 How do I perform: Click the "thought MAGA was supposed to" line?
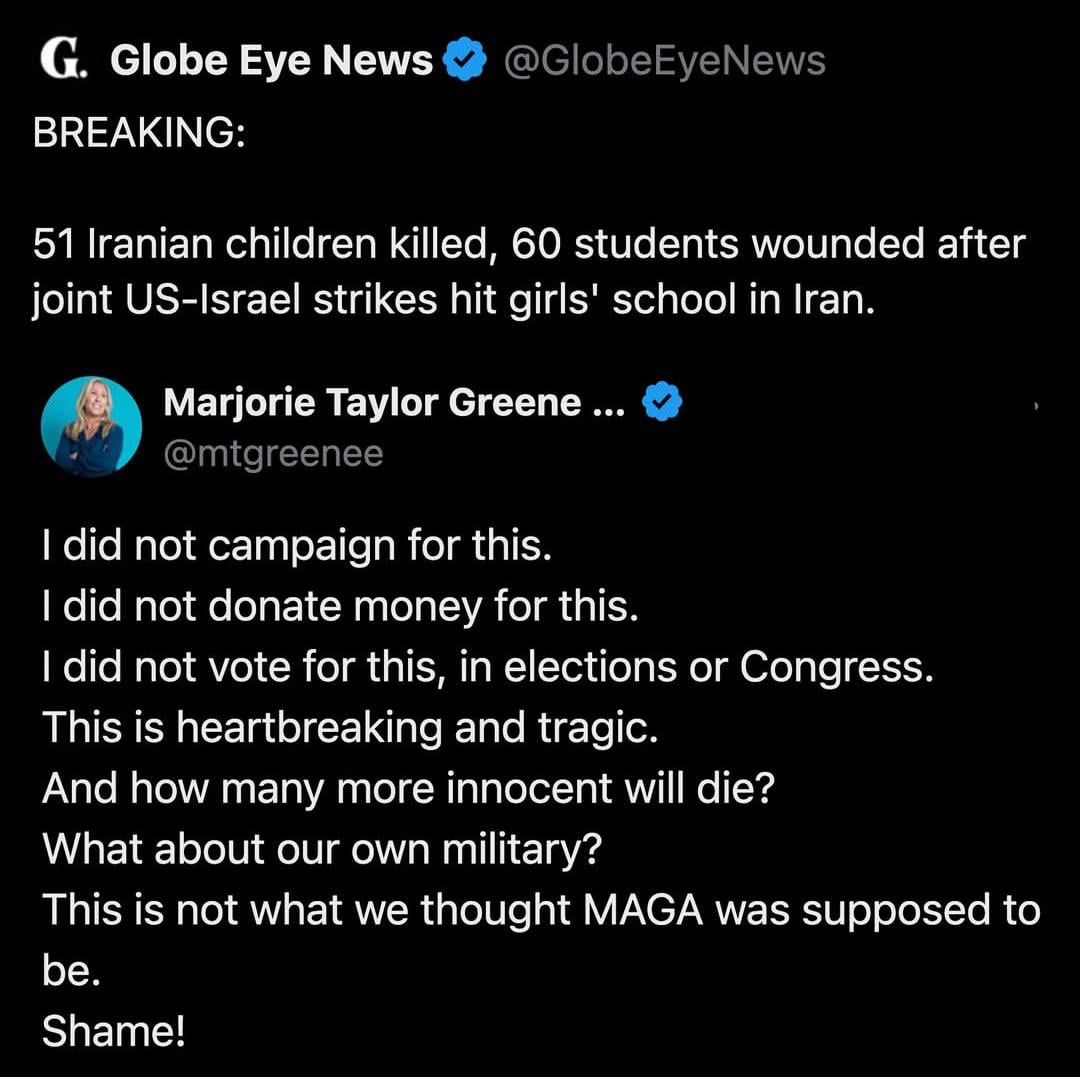coord(540,911)
